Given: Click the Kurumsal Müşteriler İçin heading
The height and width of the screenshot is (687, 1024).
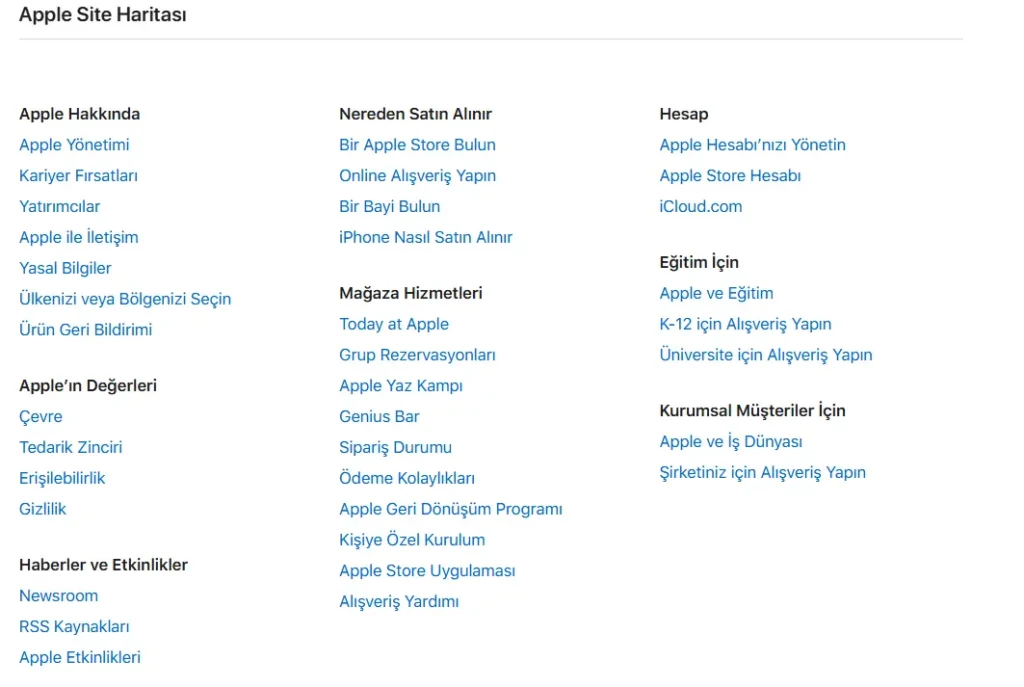Looking at the screenshot, I should (x=752, y=411).
